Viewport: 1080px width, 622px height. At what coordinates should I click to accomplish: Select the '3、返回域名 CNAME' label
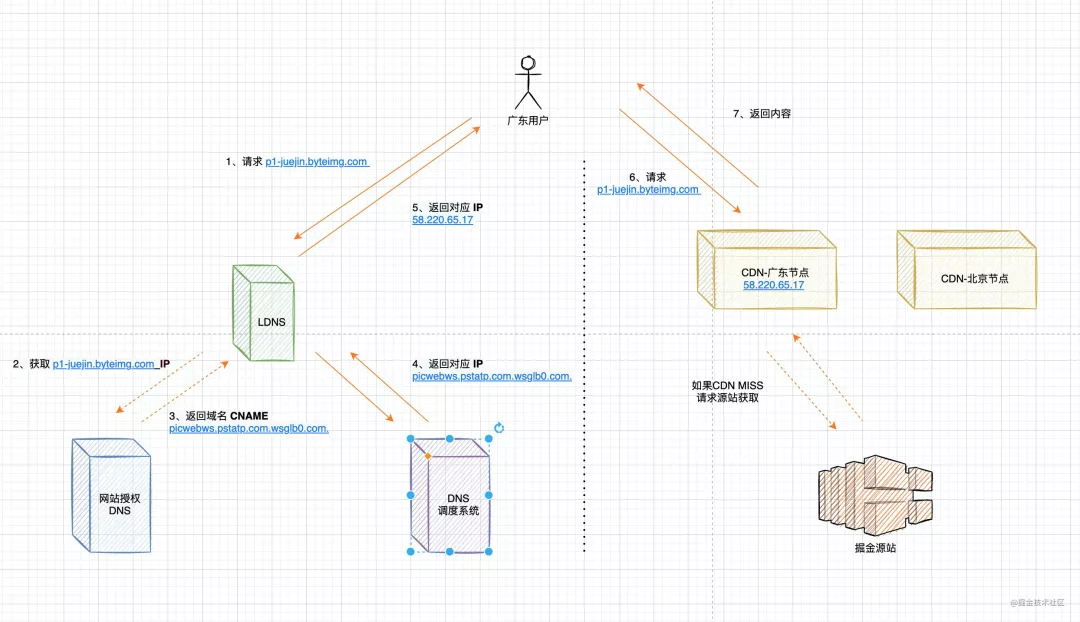[218, 416]
